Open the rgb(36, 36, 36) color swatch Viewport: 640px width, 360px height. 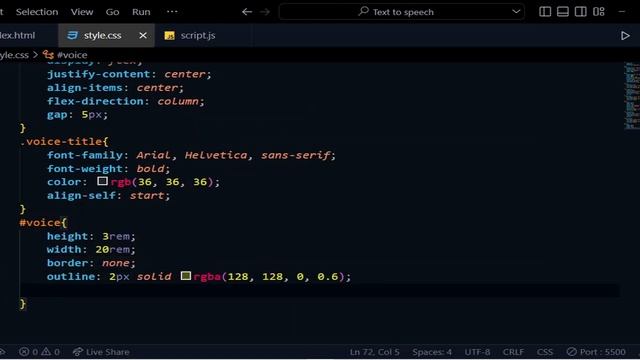coord(102,181)
